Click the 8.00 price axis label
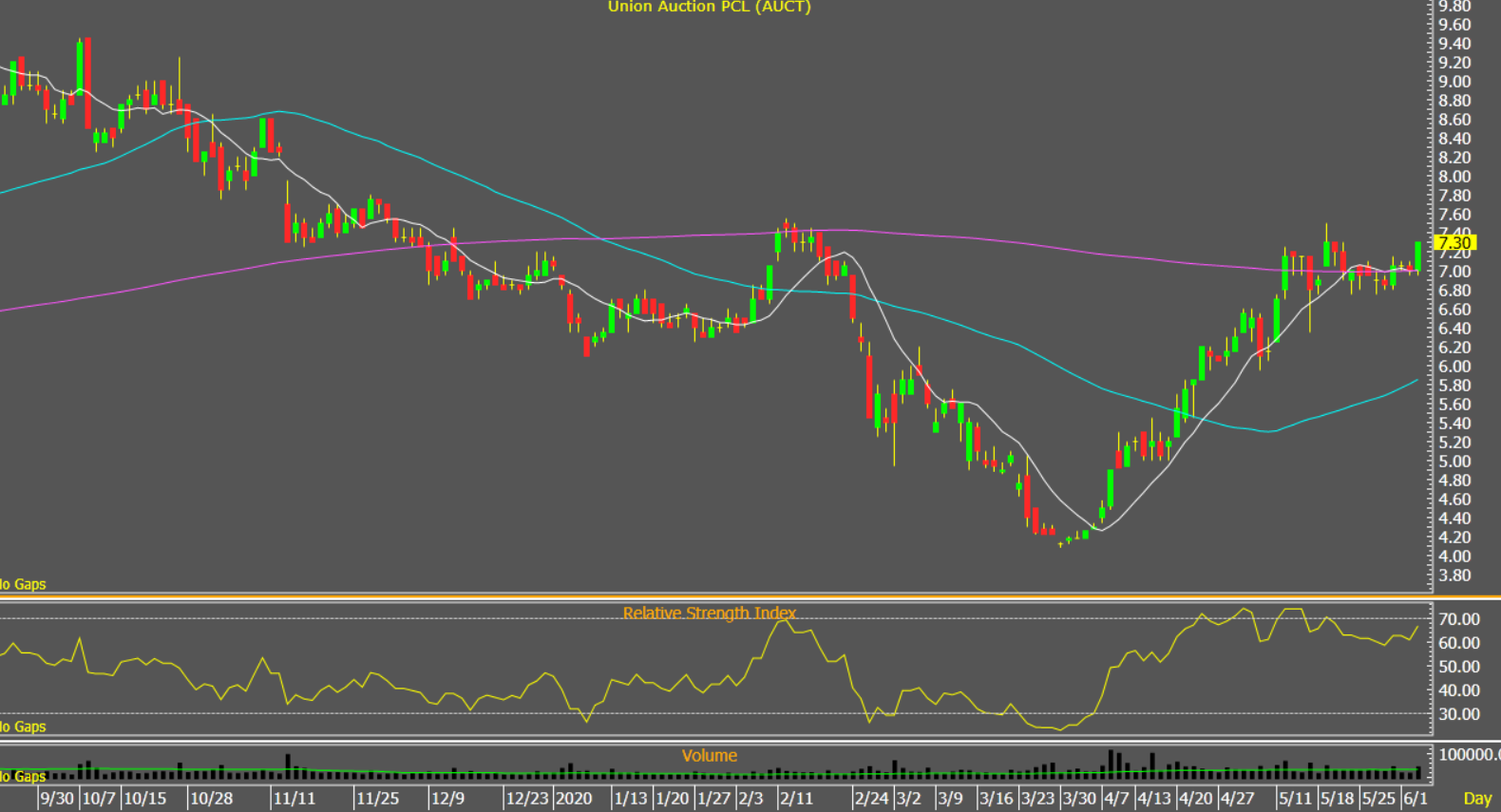Viewport: 1501px width, 812px height. pos(1454,177)
